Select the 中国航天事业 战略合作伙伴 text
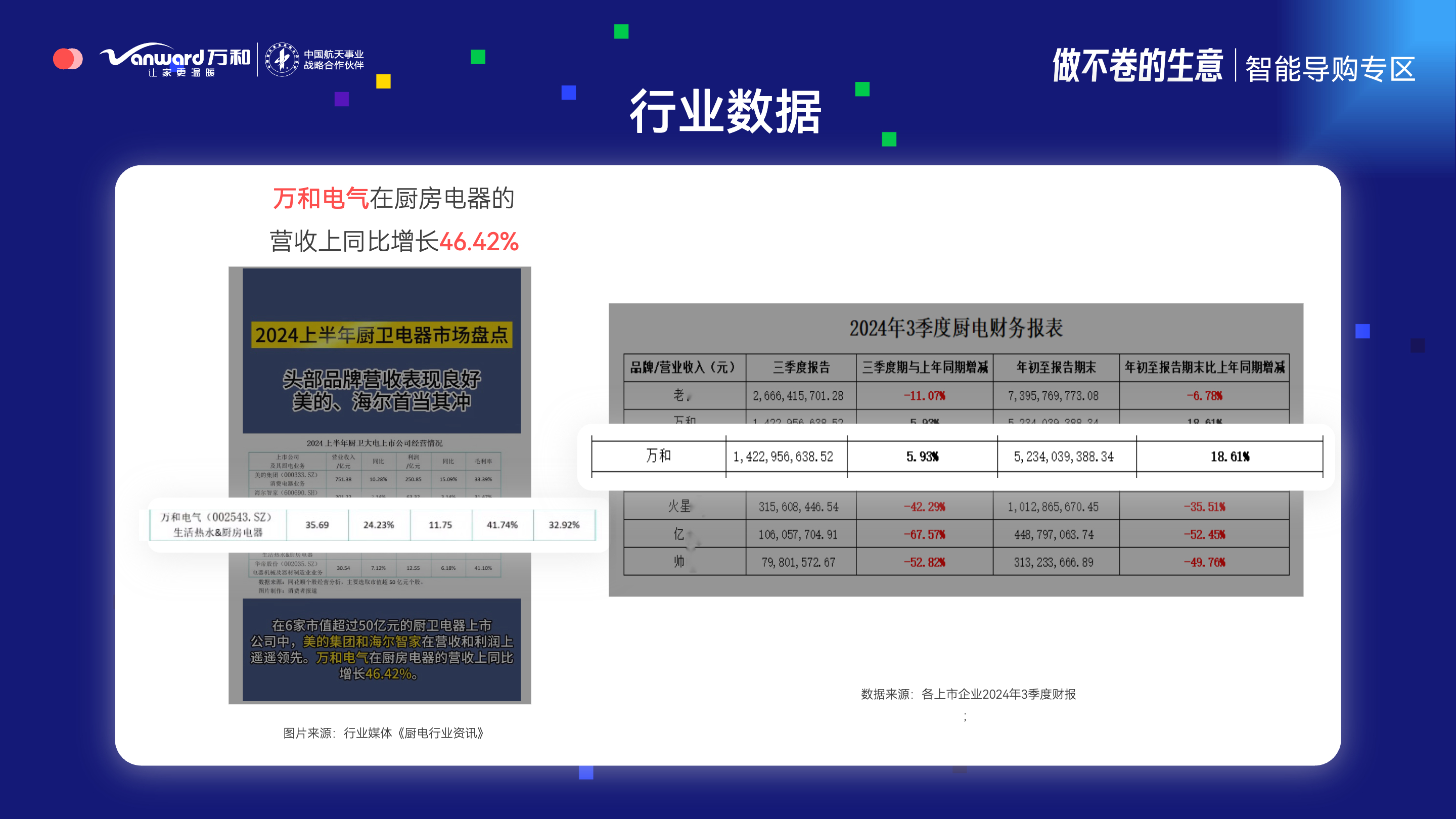Viewport: 1456px width, 819px height. [x=334, y=59]
